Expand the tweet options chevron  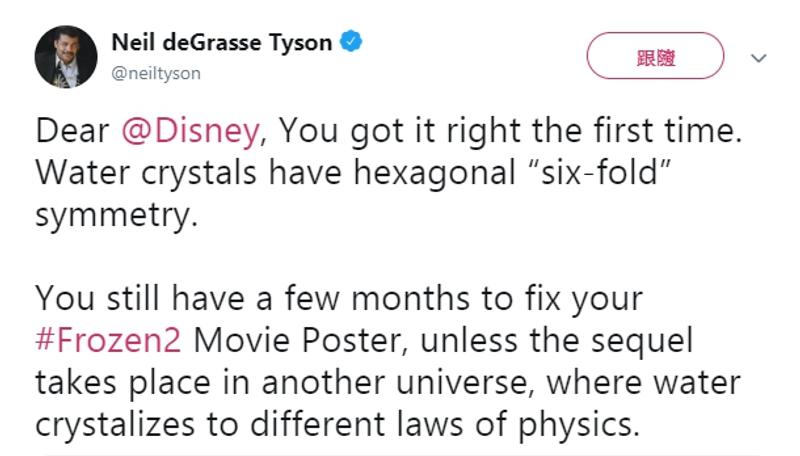tap(758, 58)
